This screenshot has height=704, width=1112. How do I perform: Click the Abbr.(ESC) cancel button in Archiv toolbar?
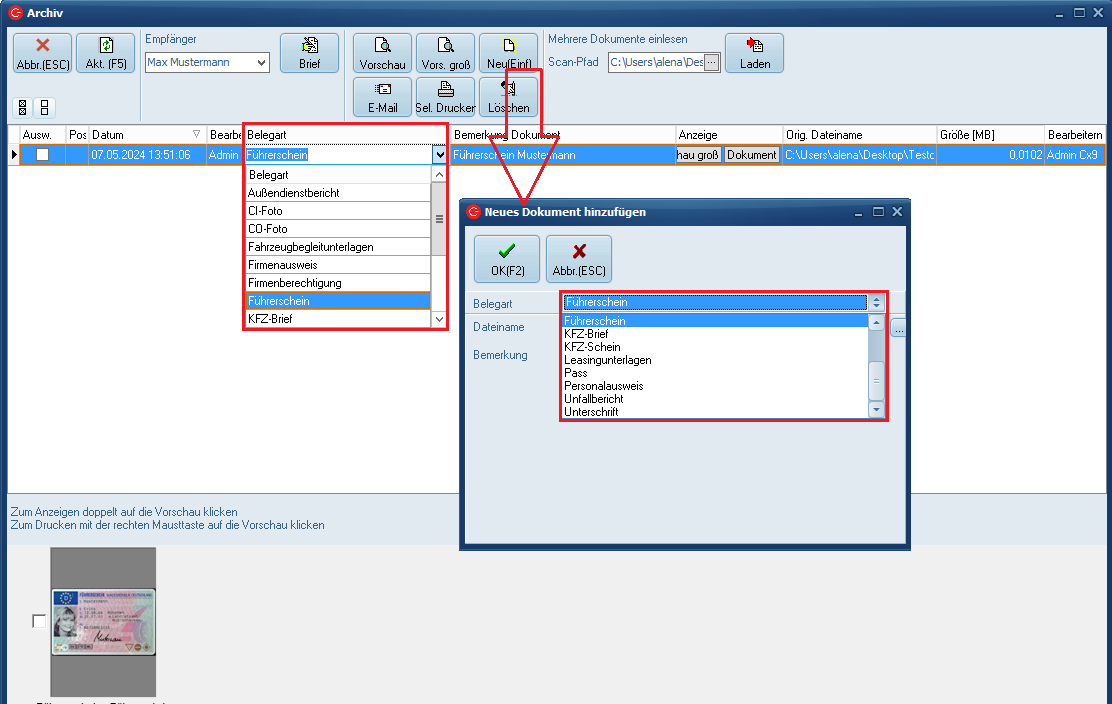(42, 53)
